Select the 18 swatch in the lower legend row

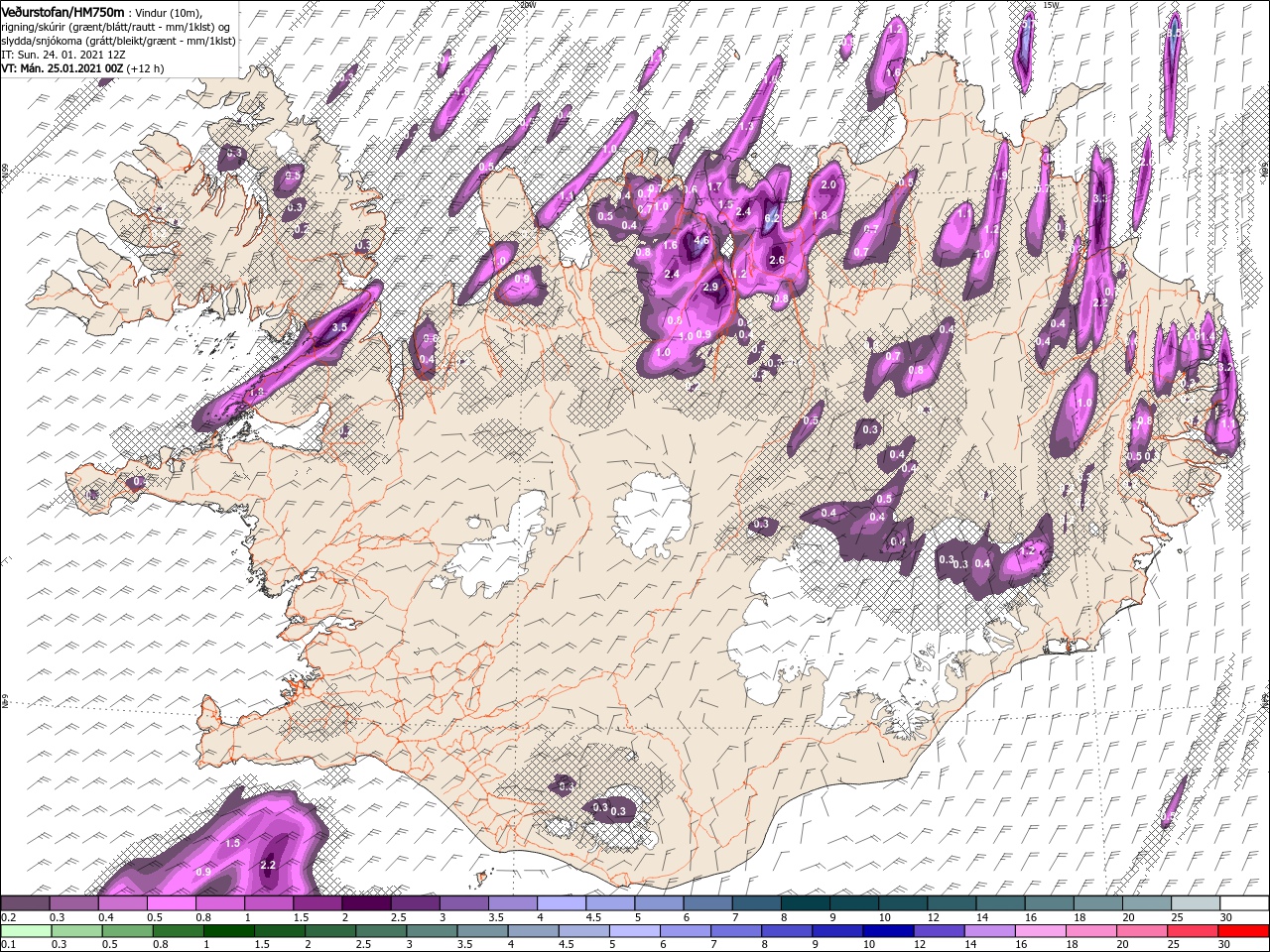coord(1090,931)
